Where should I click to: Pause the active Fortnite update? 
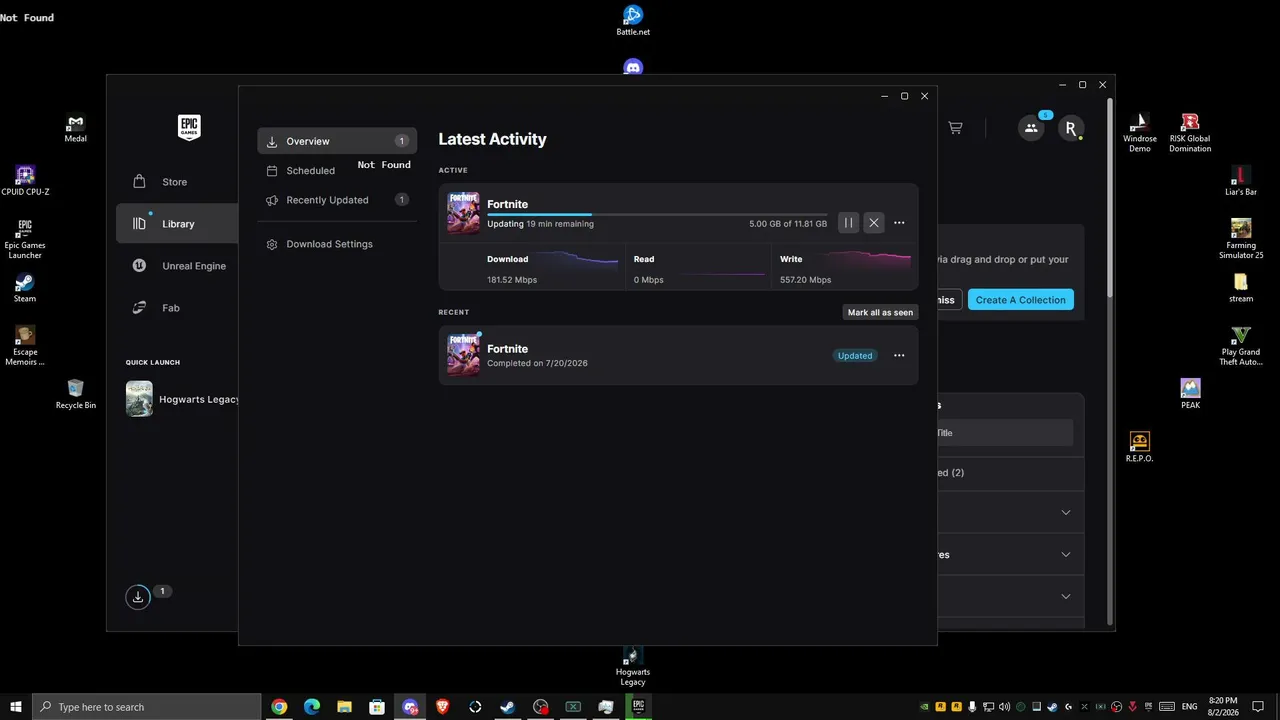pyautogui.click(x=848, y=223)
